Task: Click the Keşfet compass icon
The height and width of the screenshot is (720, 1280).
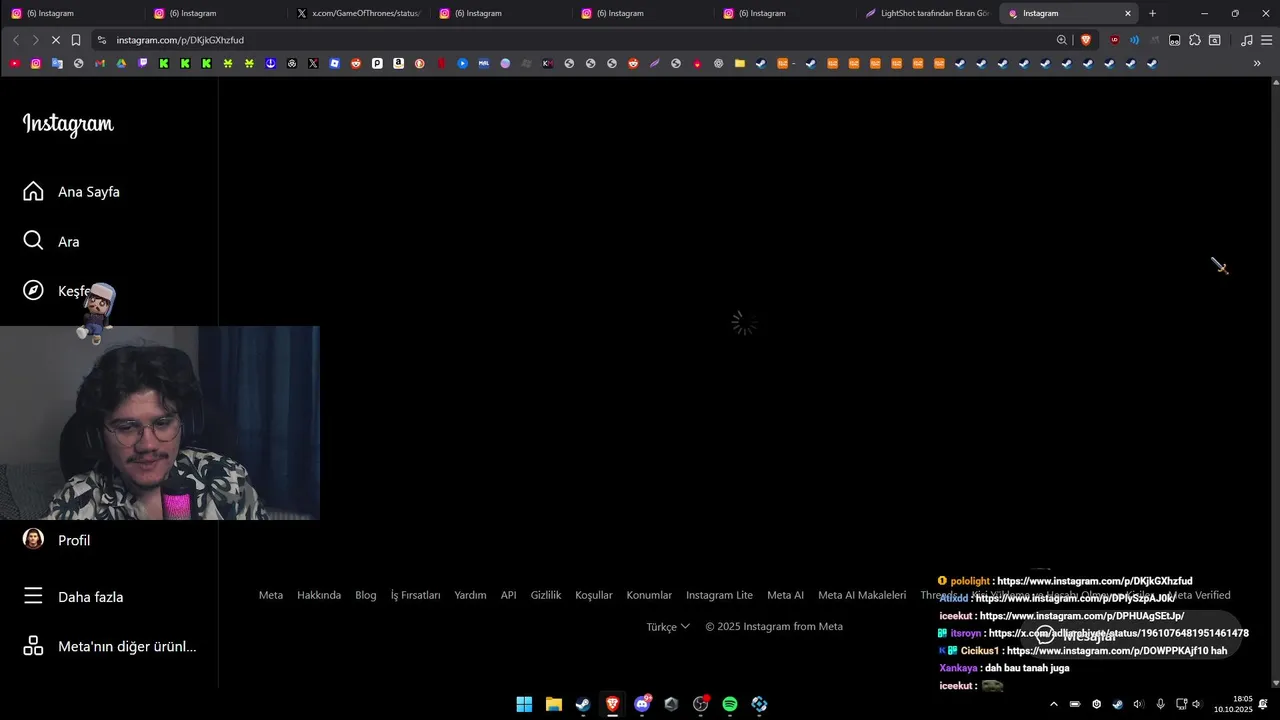Action: (x=33, y=290)
